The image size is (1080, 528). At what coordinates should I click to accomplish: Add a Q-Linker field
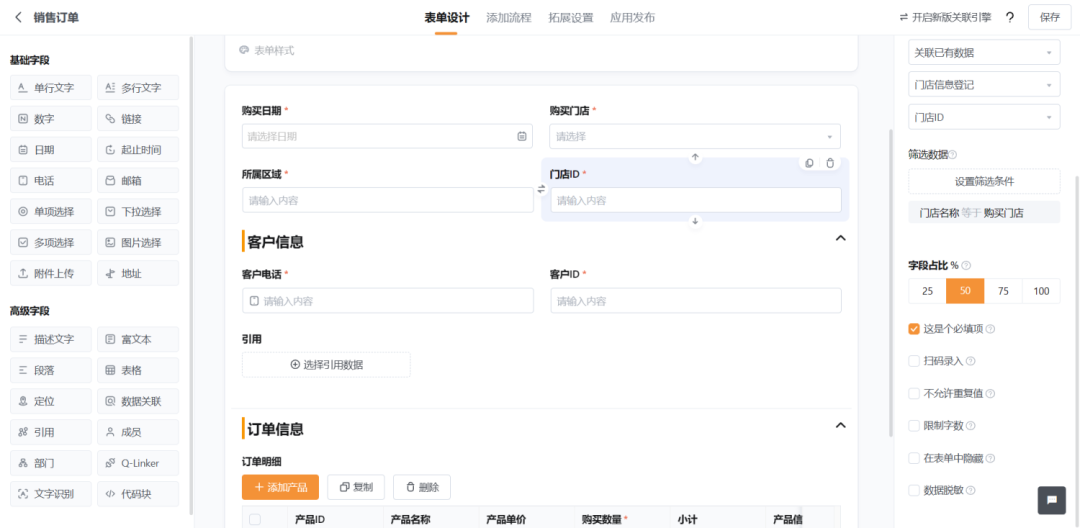(x=138, y=463)
